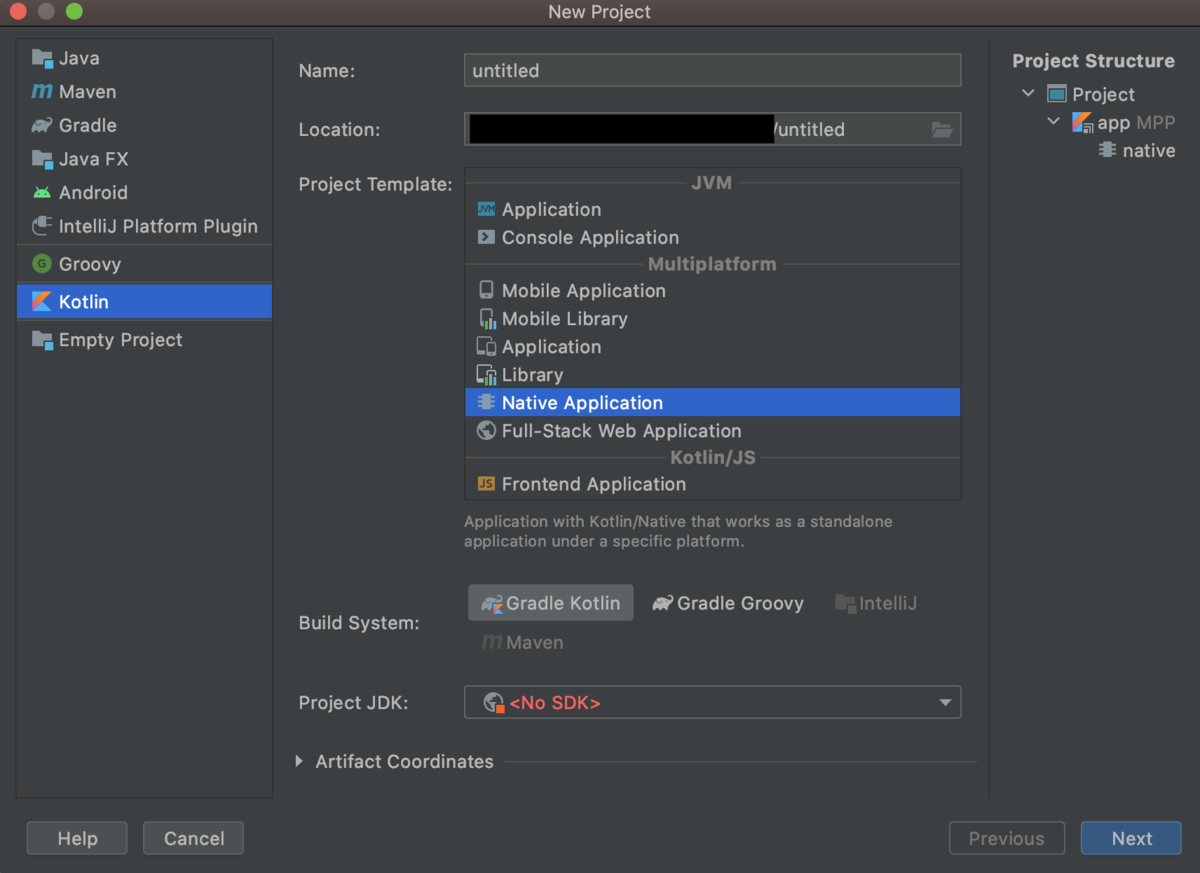Click the New Project window title
The image size is (1200, 873).
click(x=599, y=12)
